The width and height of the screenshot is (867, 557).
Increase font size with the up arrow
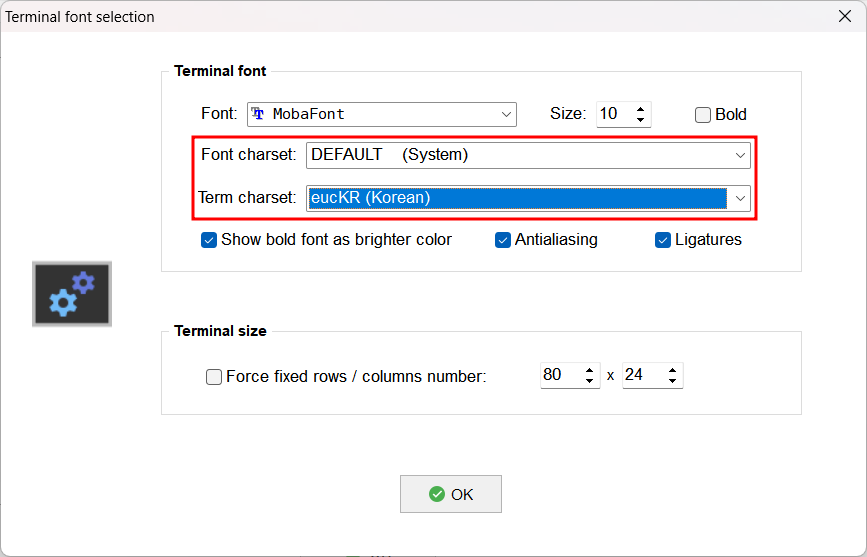coord(640,109)
